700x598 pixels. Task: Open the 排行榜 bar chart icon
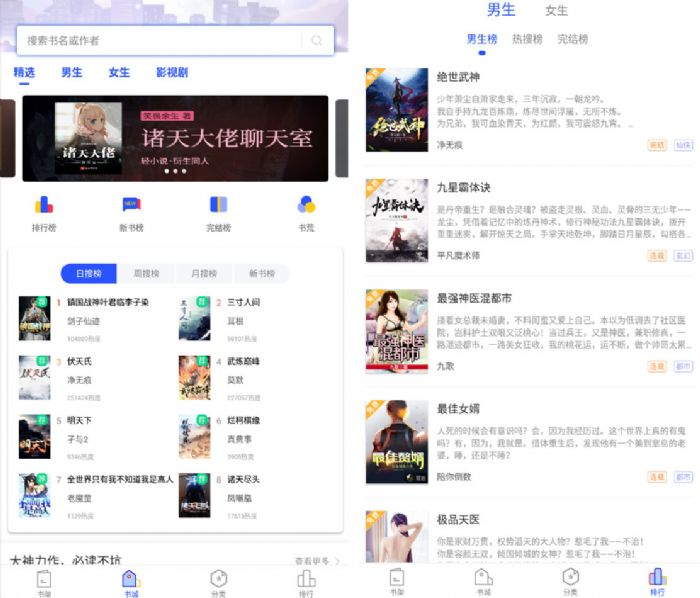click(x=44, y=205)
